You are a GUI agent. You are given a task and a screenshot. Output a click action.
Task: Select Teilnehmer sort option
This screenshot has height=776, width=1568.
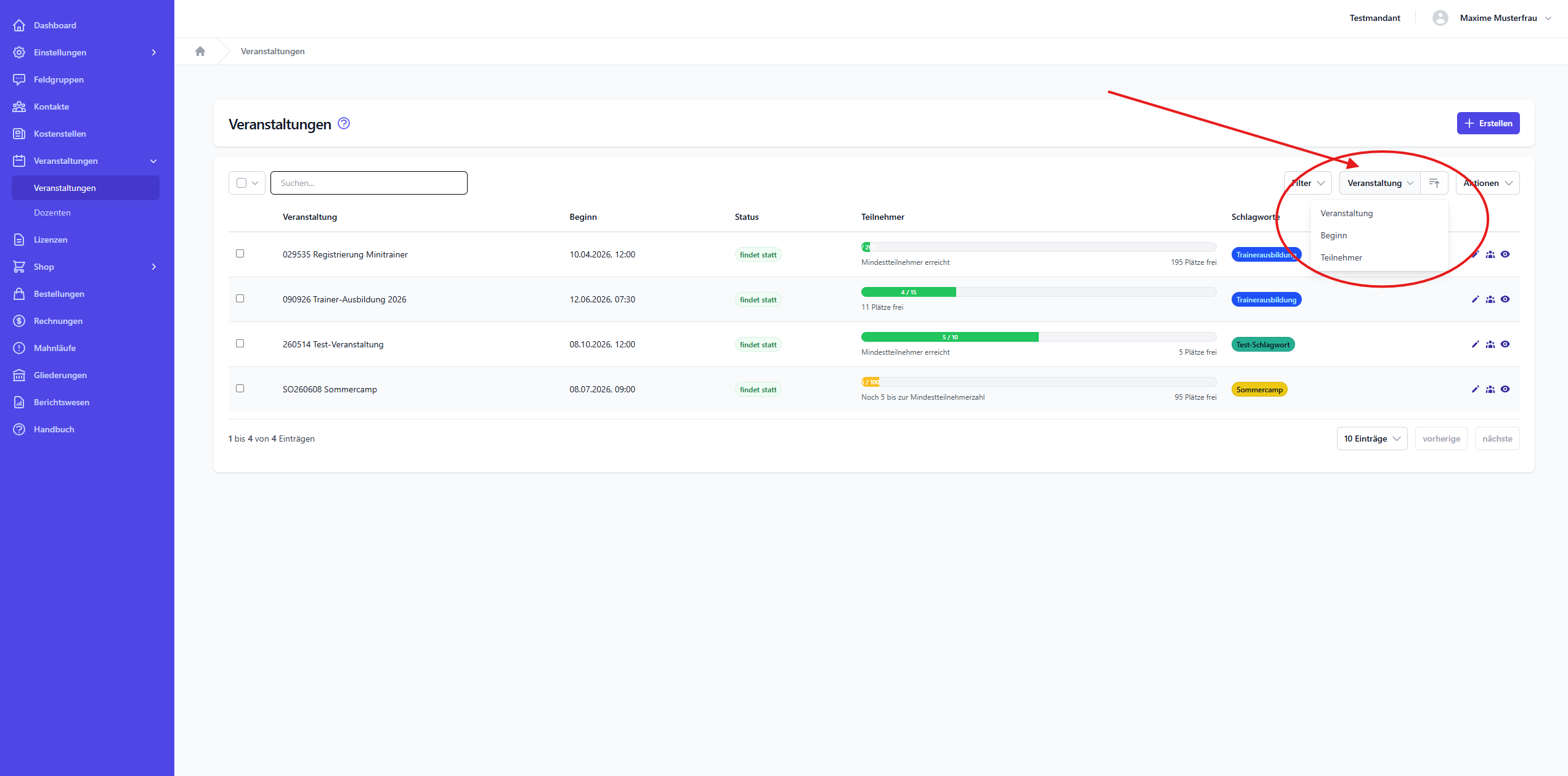[x=1341, y=257]
